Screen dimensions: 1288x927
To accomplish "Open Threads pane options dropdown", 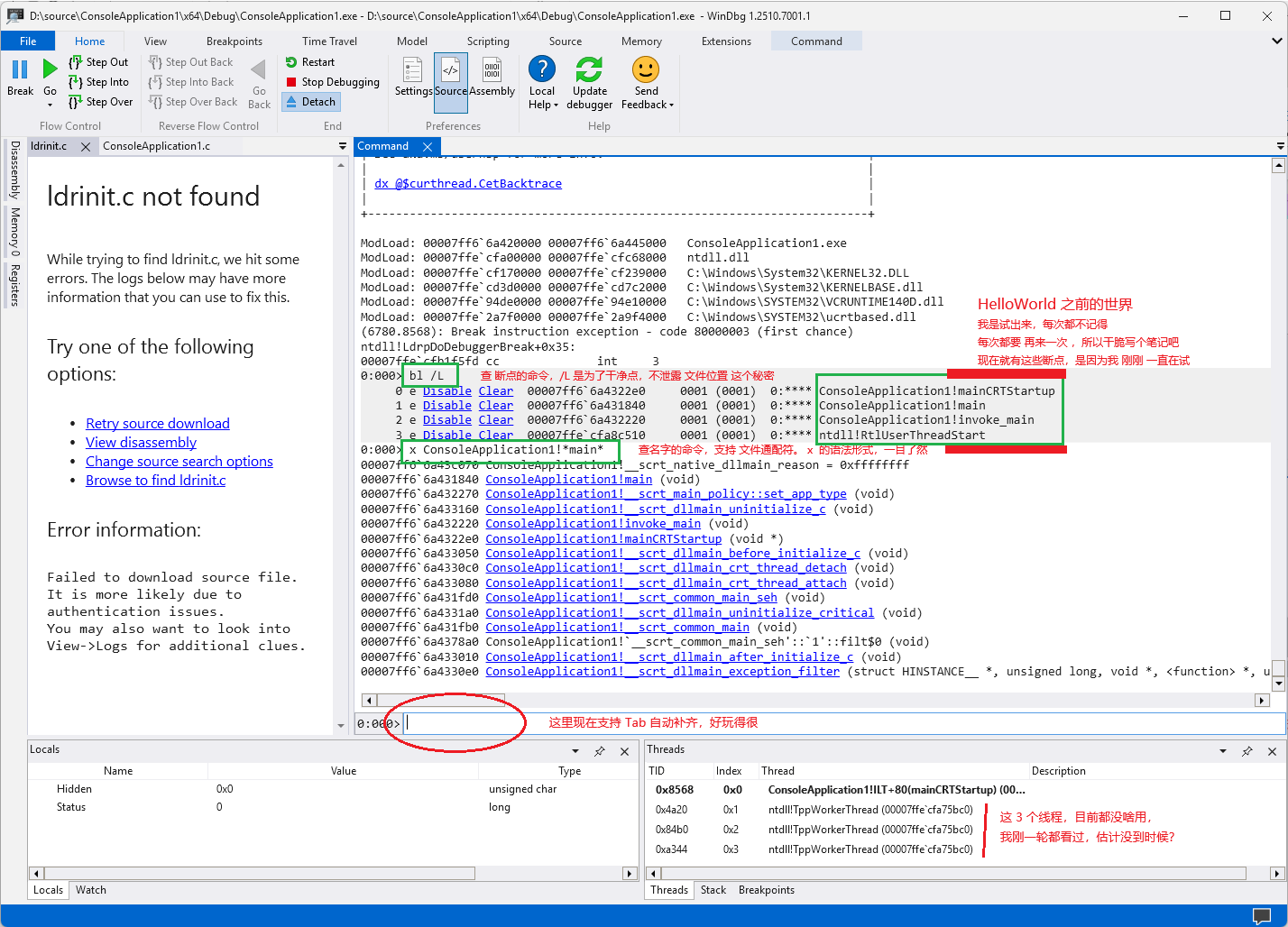I will click(1223, 751).
